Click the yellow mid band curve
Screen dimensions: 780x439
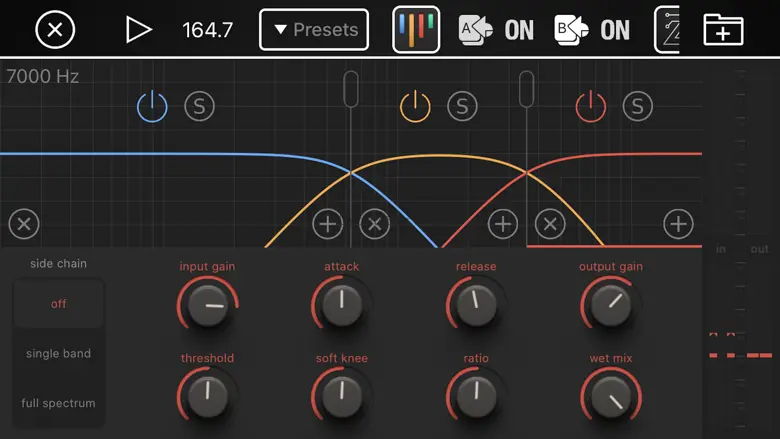(433, 157)
